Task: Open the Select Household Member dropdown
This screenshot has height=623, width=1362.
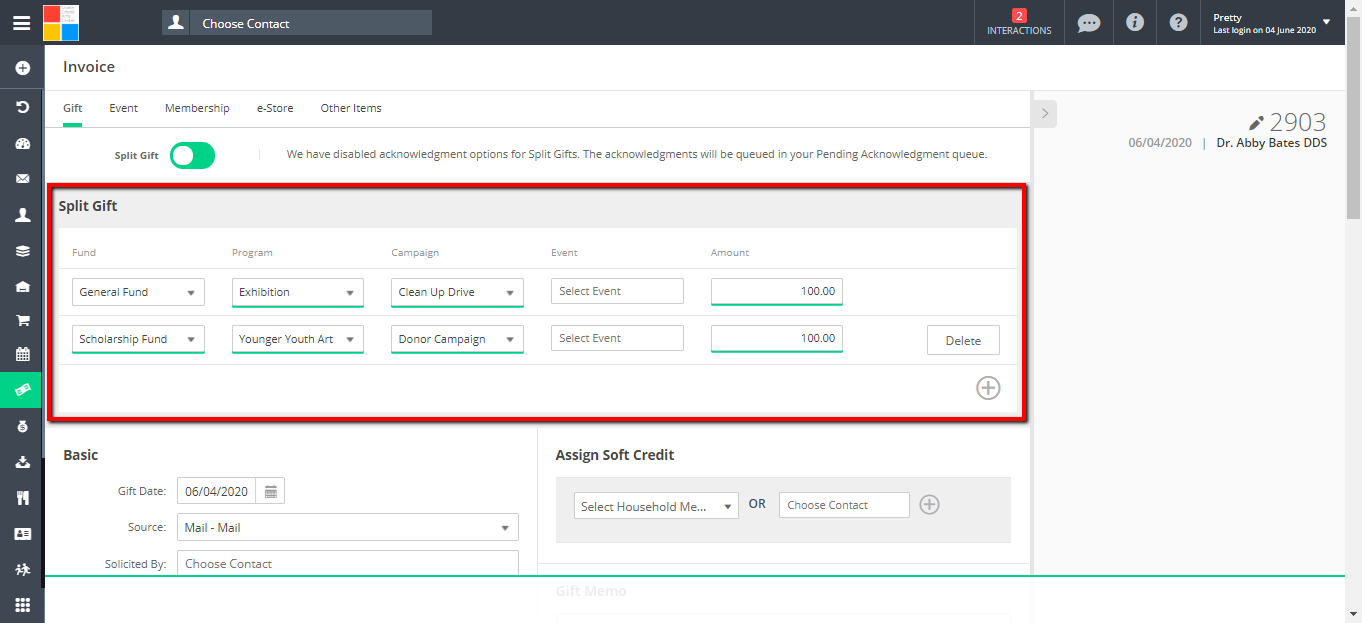Action: point(656,506)
